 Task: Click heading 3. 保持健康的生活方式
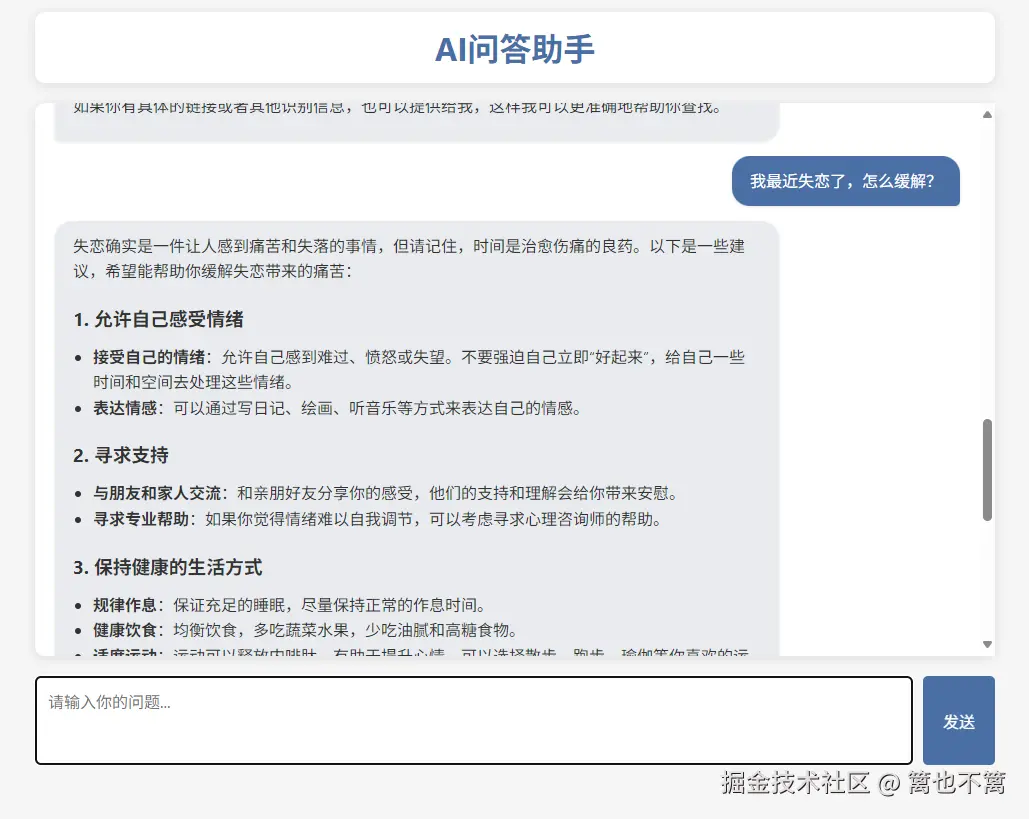click(x=167, y=568)
